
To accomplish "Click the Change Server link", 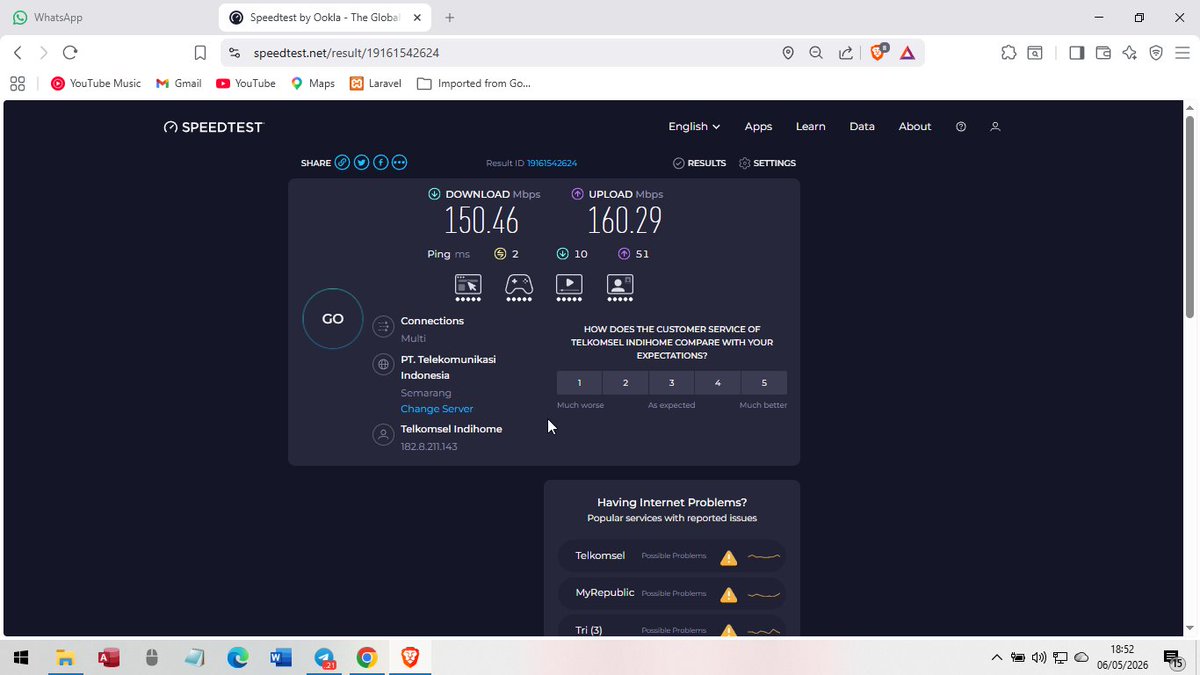I will tap(437, 409).
